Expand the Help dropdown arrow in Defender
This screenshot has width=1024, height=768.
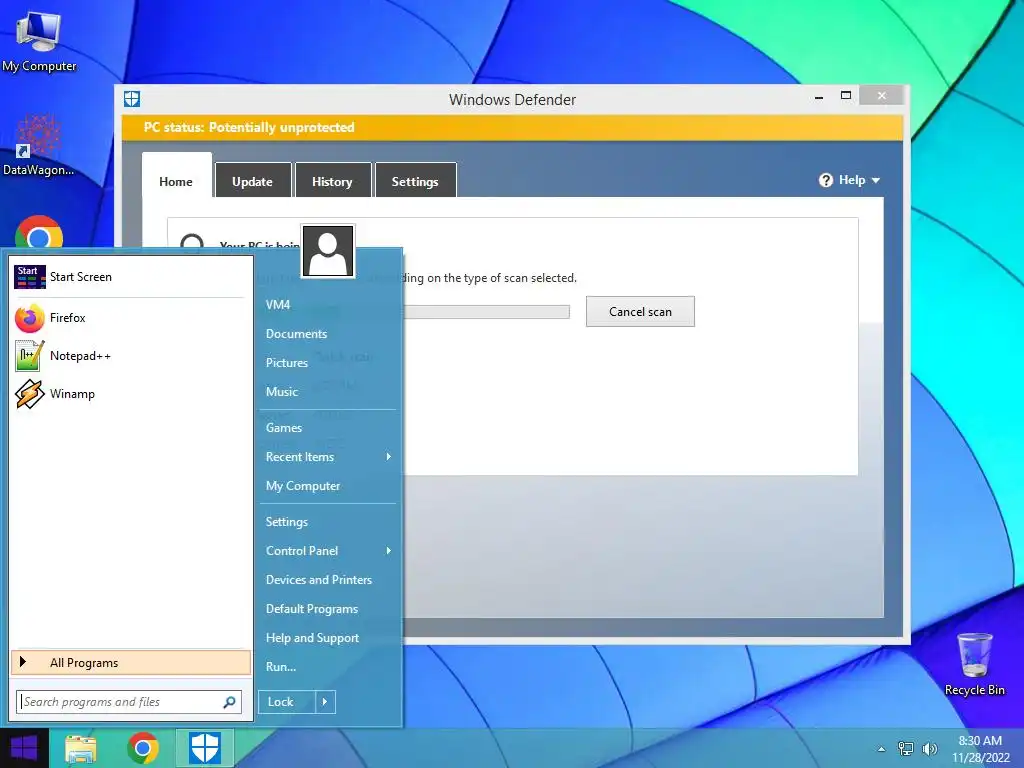click(x=876, y=181)
